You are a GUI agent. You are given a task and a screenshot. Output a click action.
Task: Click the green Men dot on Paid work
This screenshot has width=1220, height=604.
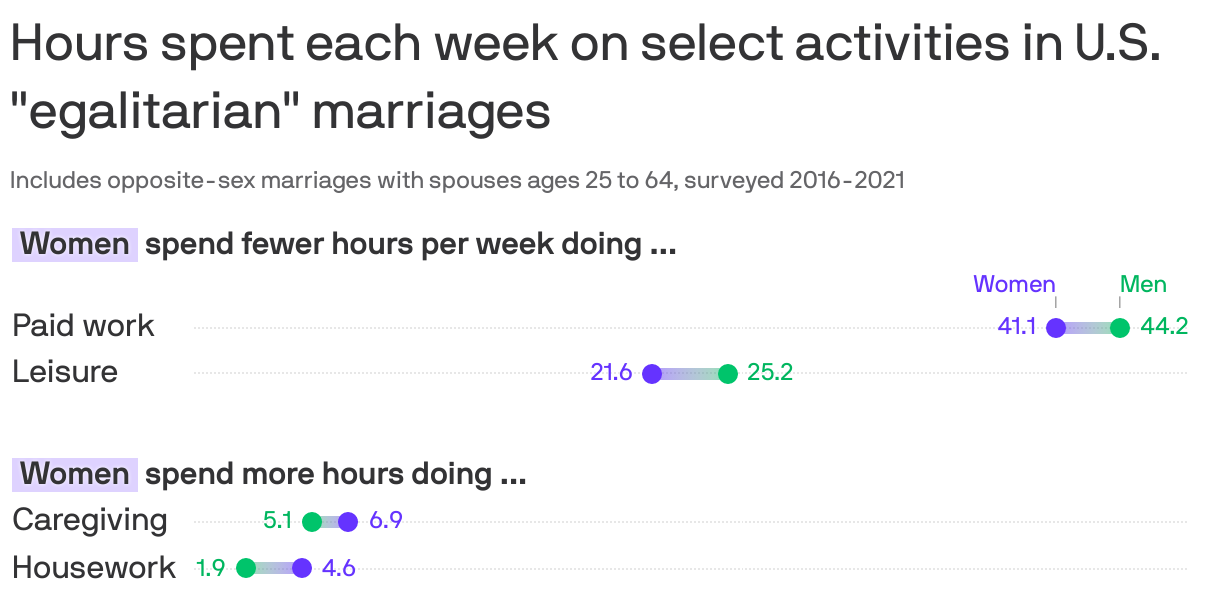coord(1120,327)
